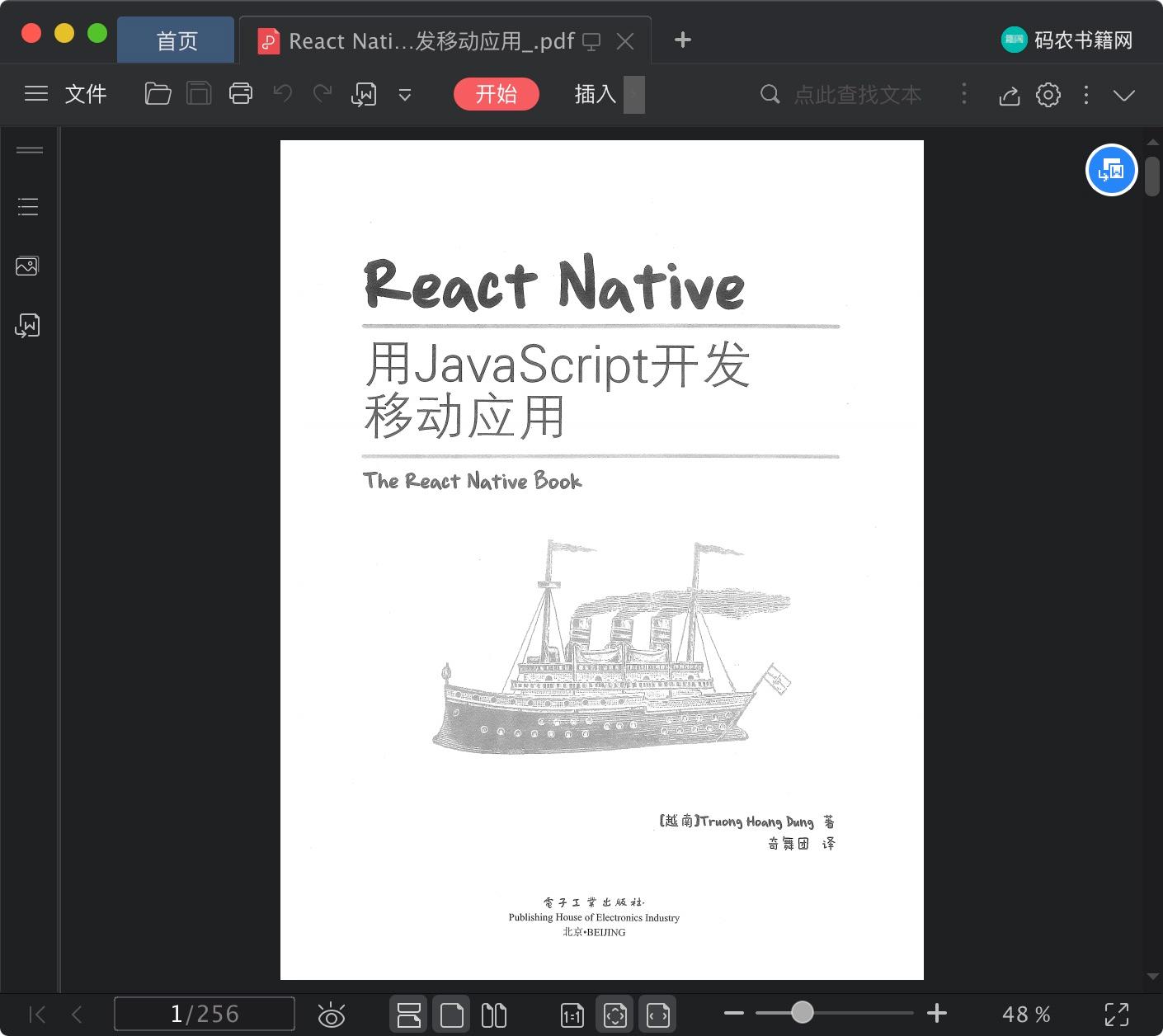Click the tab display mode monitor icon
Screen dimensions: 1163x1036
pyautogui.click(x=591, y=41)
